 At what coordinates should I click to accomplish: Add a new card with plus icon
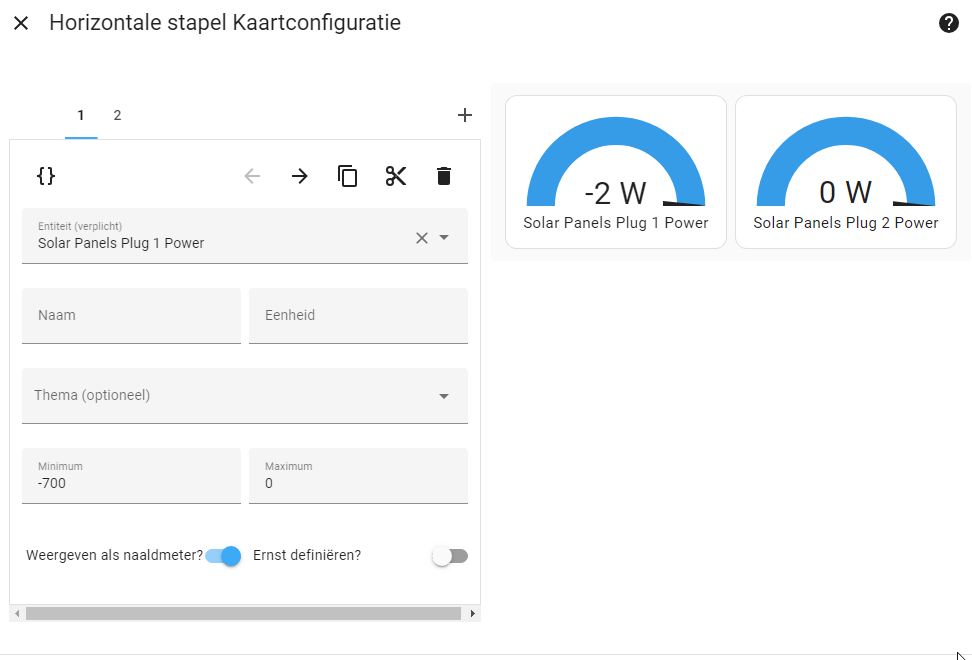click(465, 115)
